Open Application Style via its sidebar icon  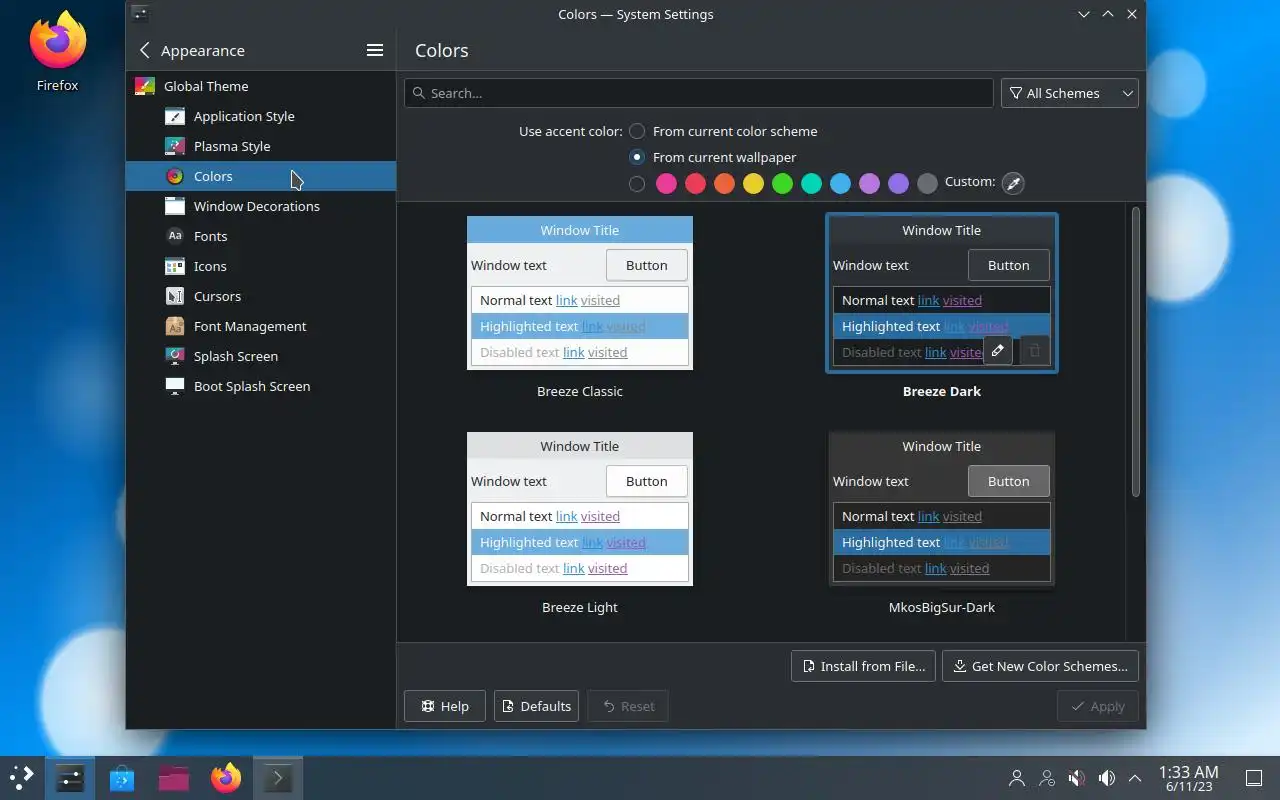(x=175, y=116)
